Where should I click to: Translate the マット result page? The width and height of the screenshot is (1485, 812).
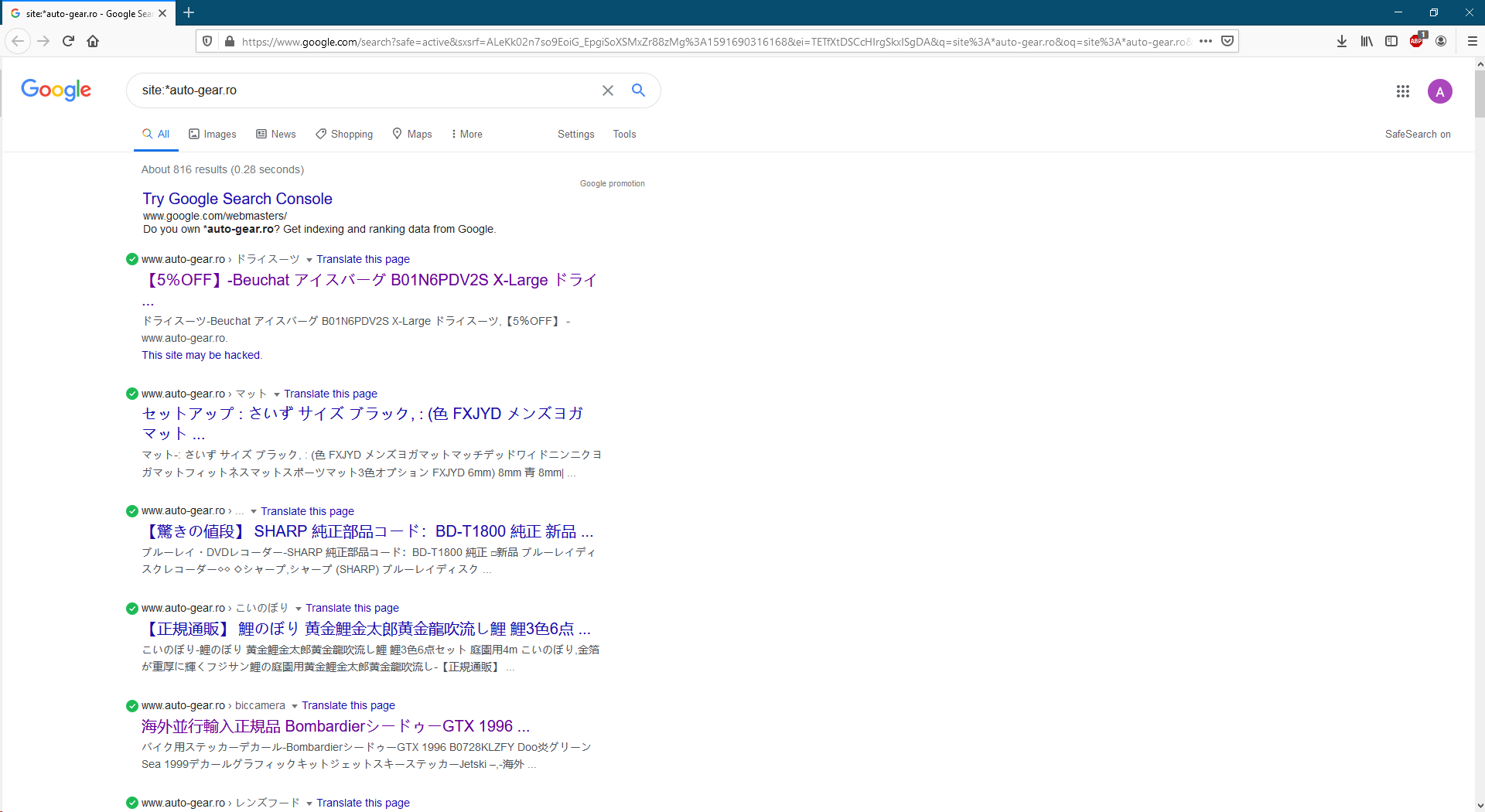tap(330, 394)
